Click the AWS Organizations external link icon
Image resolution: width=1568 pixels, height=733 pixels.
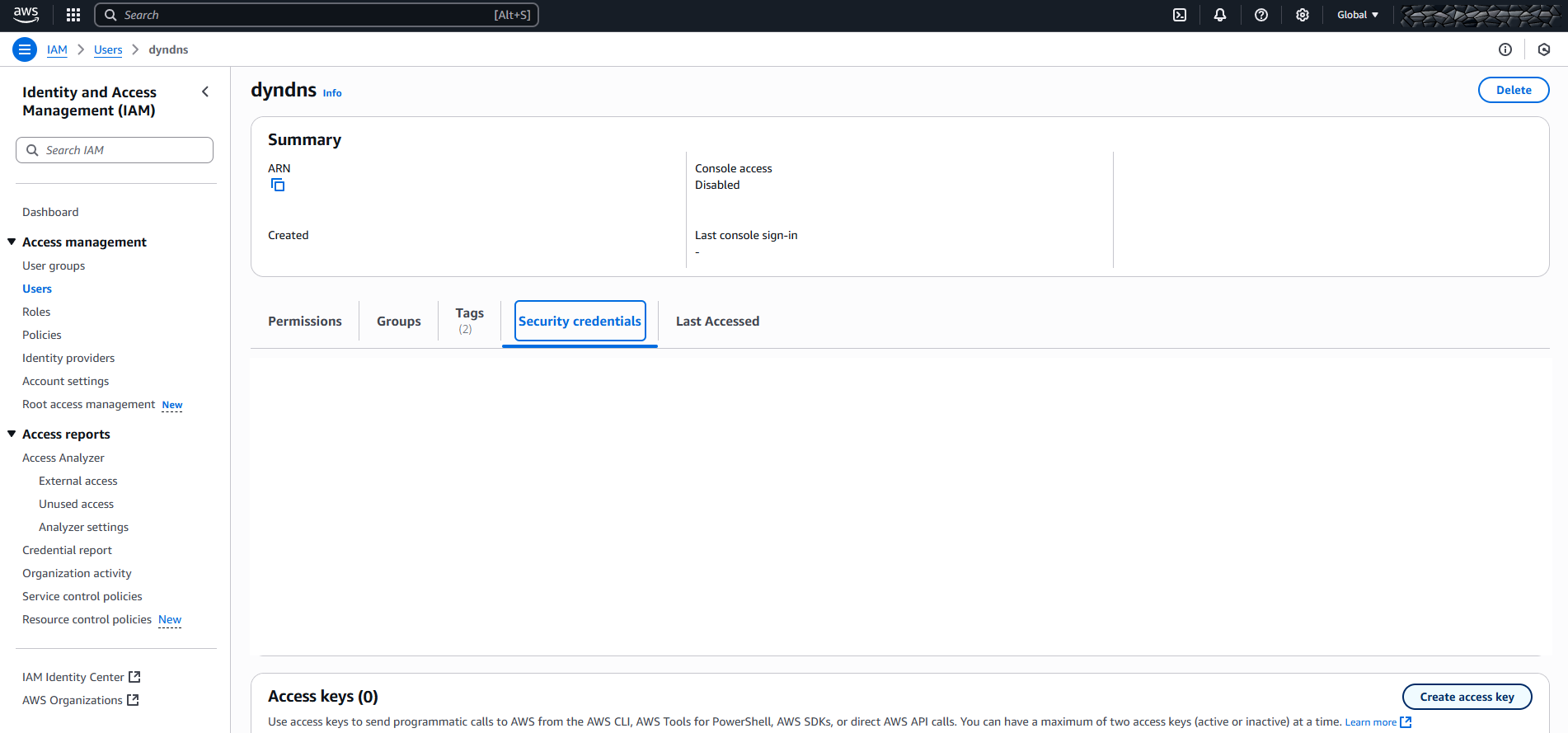133,700
